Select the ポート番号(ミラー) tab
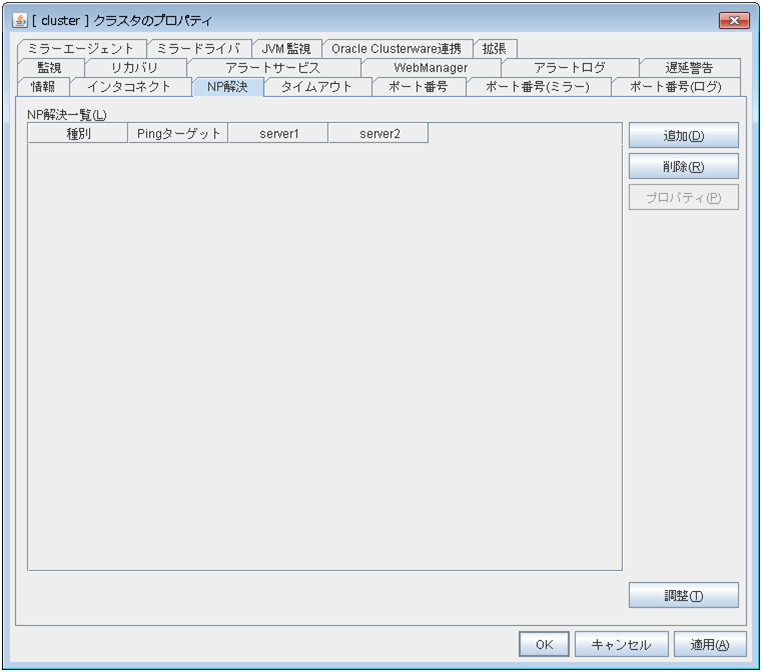The height and width of the screenshot is (672, 762). click(x=538, y=86)
